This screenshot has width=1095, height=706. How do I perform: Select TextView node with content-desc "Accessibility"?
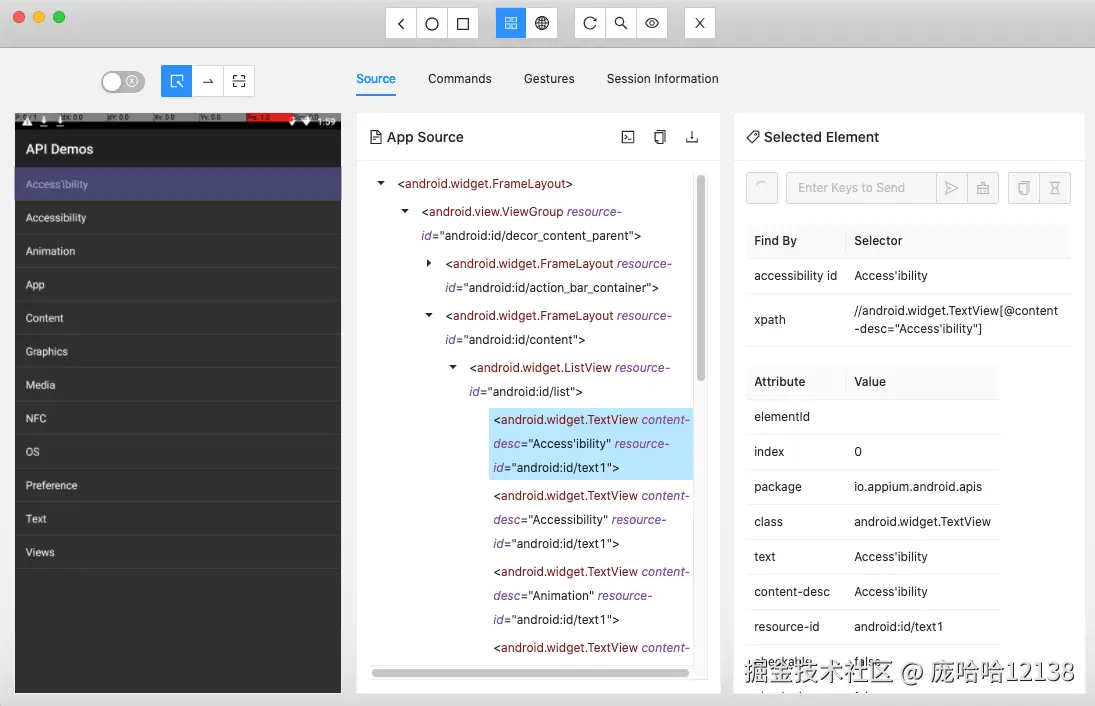(591, 520)
